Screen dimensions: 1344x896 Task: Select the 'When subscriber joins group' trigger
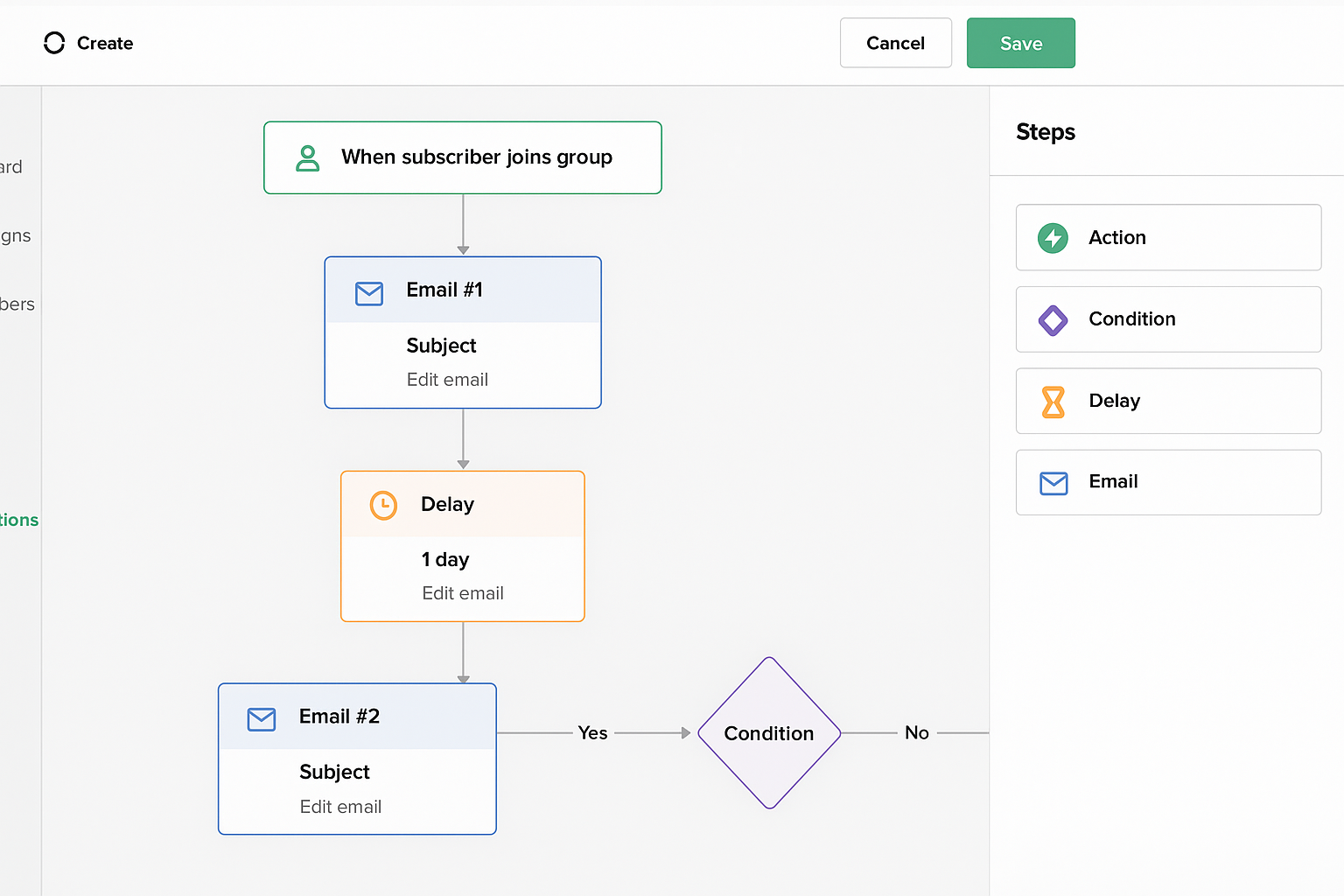click(x=462, y=157)
